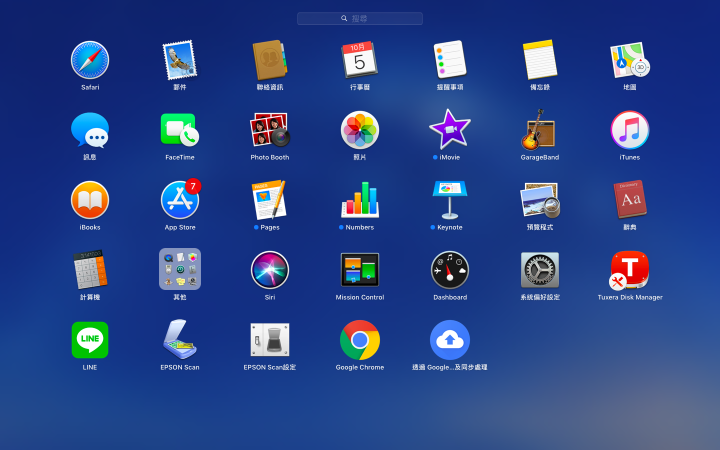Open Numbers spreadsheet app
The image size is (720, 450).
pos(360,200)
